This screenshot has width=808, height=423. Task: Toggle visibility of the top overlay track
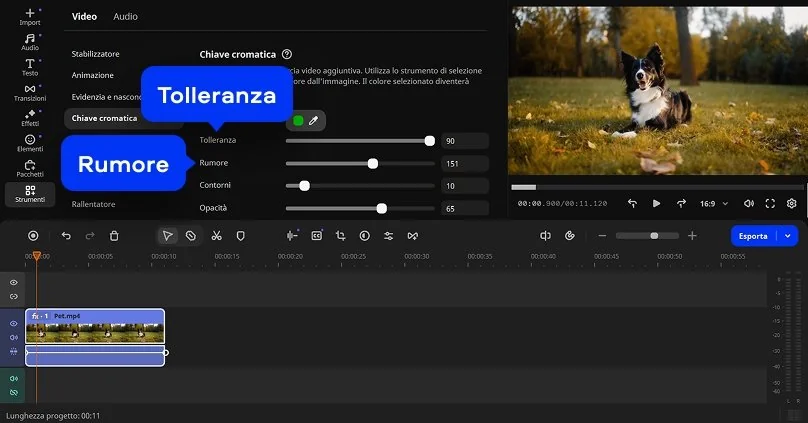[x=13, y=283]
